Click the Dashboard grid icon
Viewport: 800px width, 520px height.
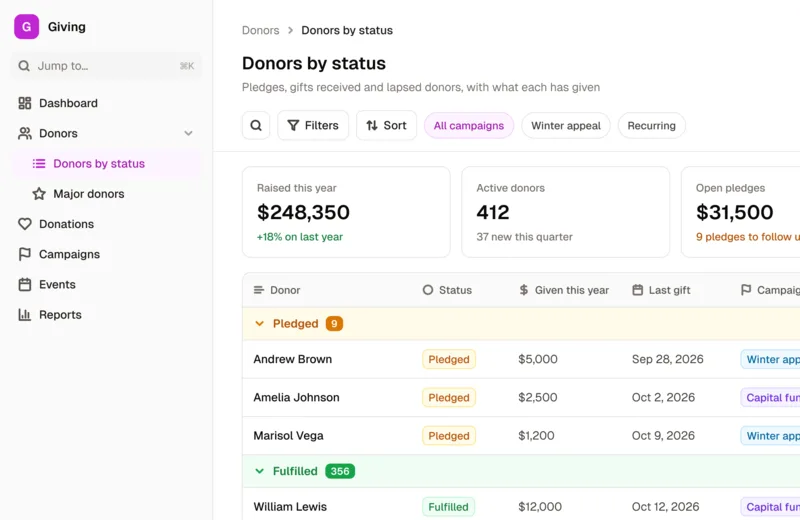[x=24, y=103]
